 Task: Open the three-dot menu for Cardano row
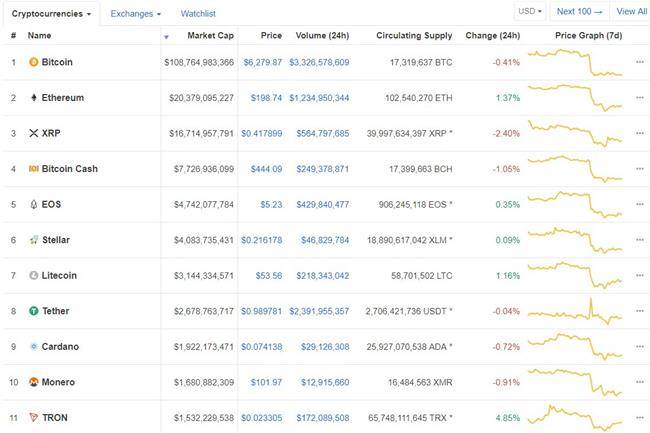coord(640,346)
